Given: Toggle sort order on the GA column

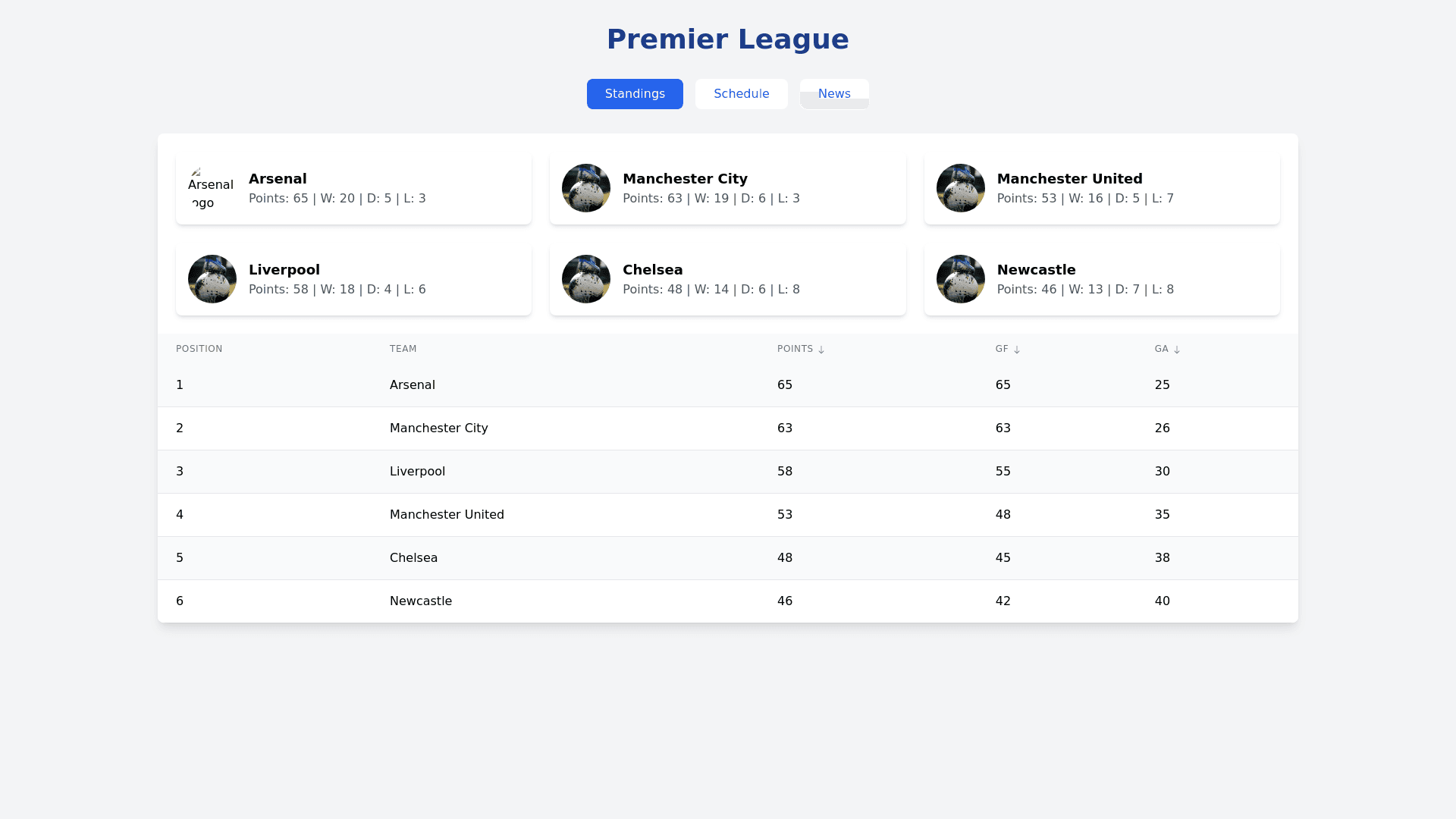Looking at the screenshot, I should click(1176, 349).
